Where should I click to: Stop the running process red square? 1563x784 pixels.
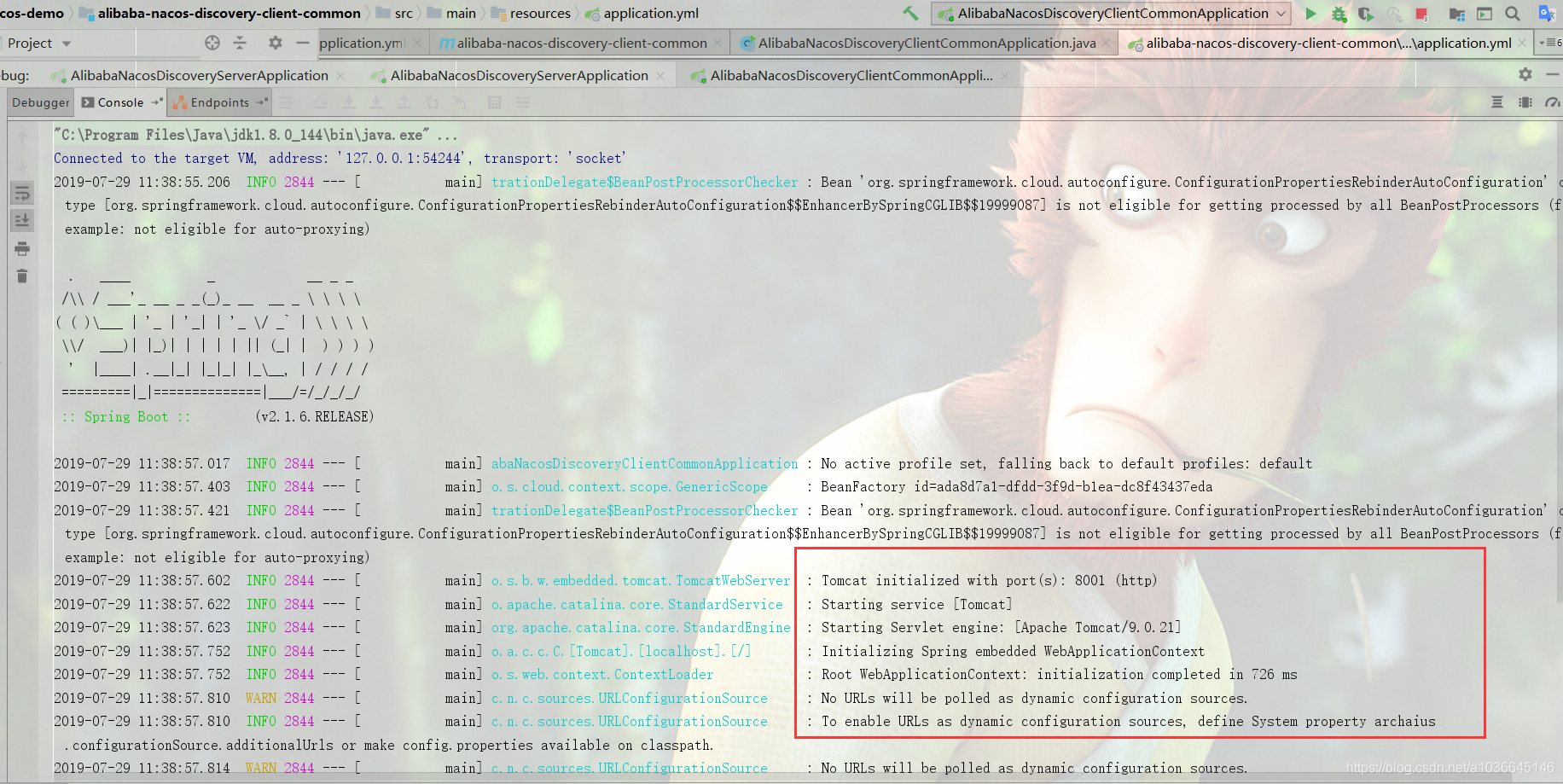pos(1421,14)
